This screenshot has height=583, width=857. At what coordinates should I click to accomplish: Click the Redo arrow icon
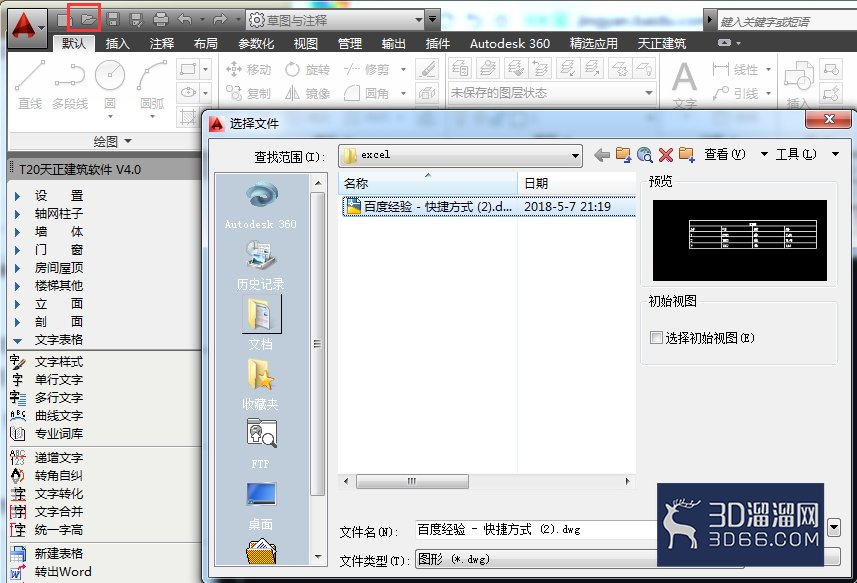220,20
